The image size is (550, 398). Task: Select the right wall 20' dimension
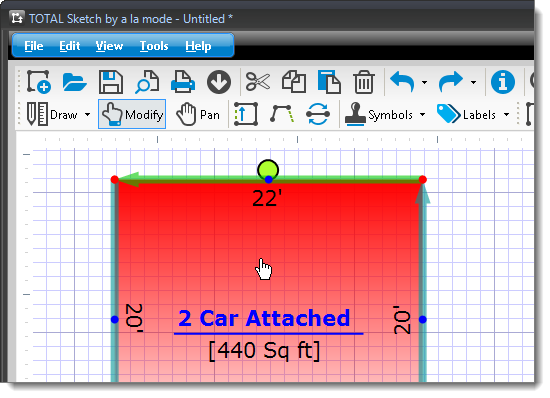402,320
